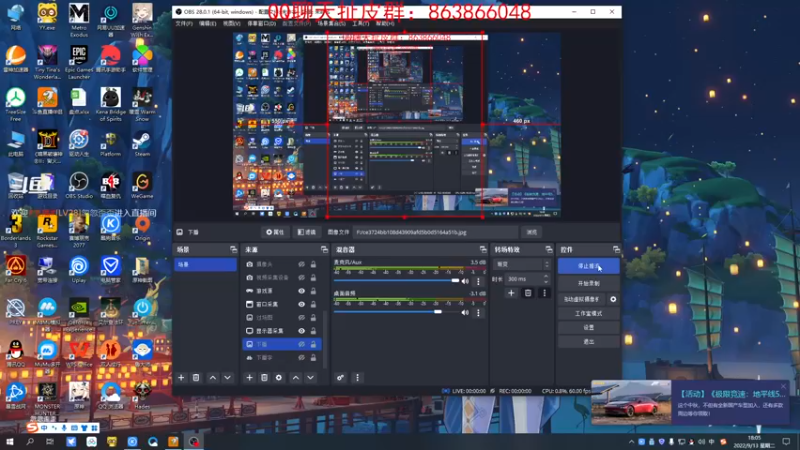
Task: Mute the Desktop Audio speaker icon
Action: (x=465, y=312)
